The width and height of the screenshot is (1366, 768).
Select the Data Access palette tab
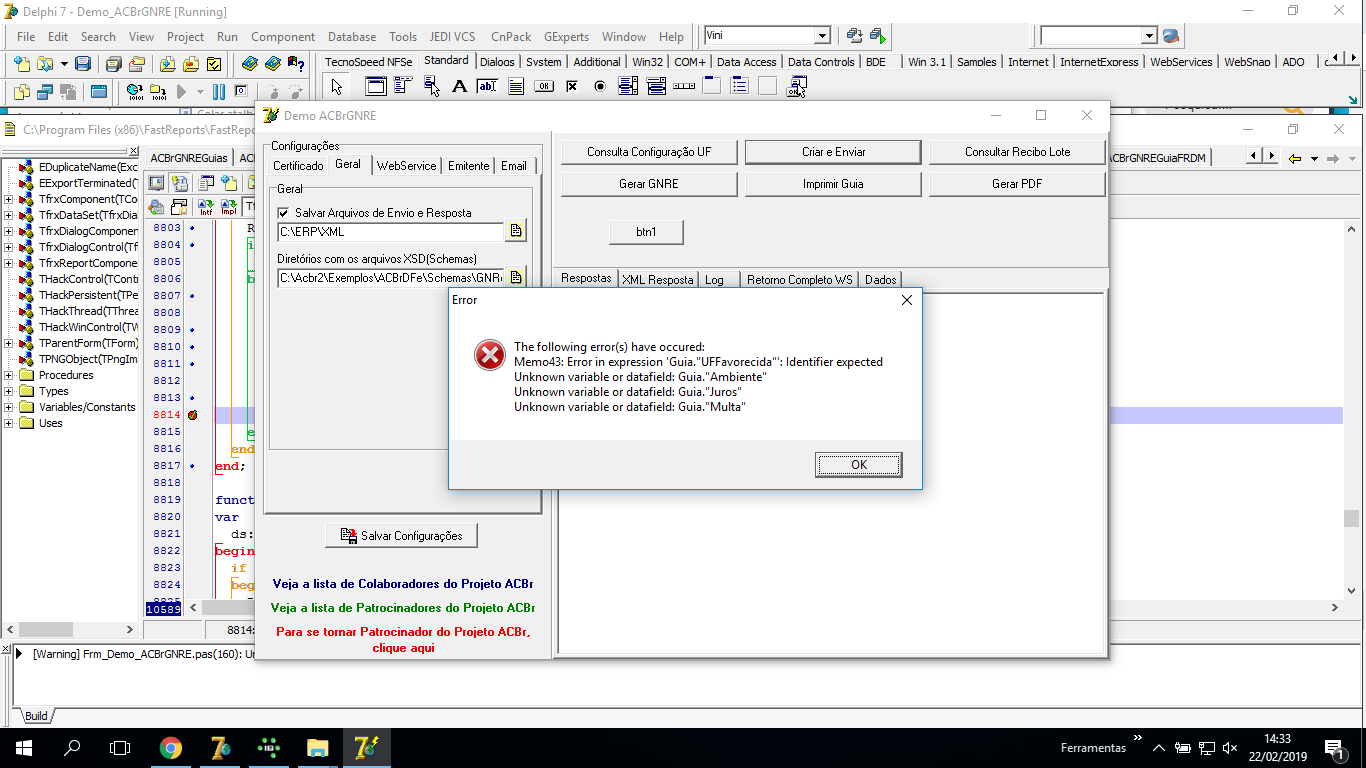(x=746, y=62)
